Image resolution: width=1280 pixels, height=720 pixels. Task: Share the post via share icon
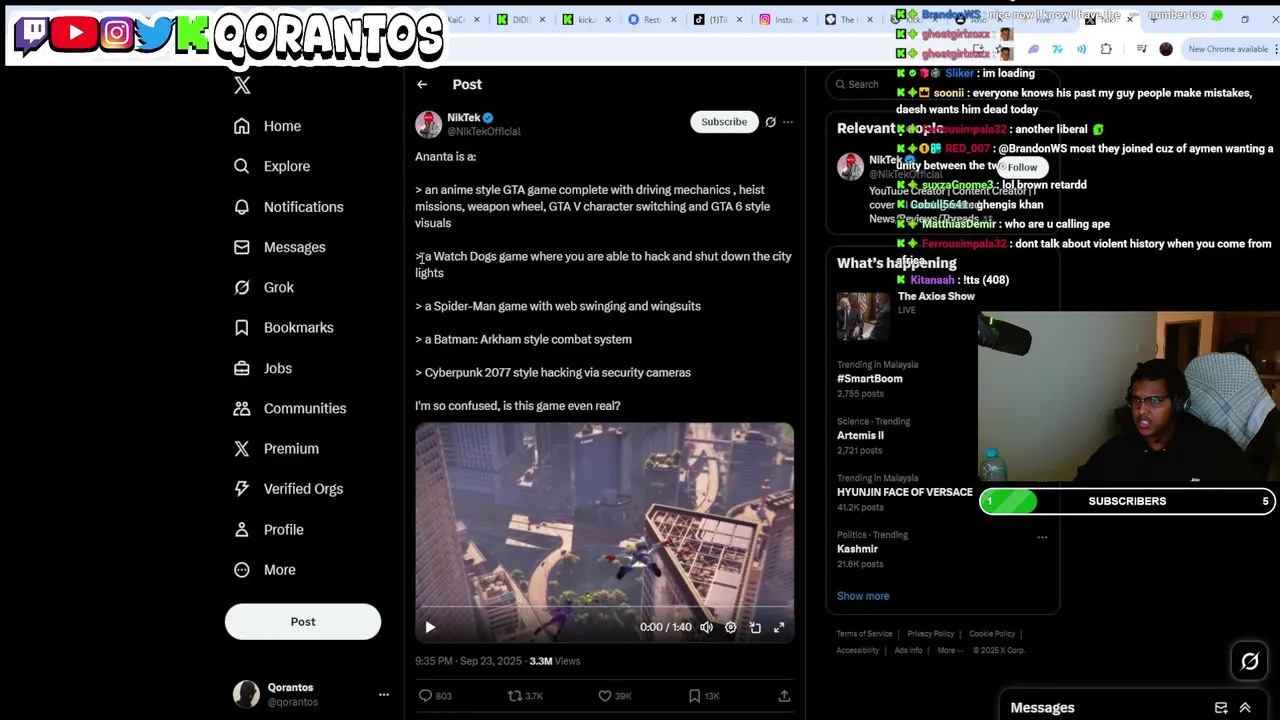784,696
